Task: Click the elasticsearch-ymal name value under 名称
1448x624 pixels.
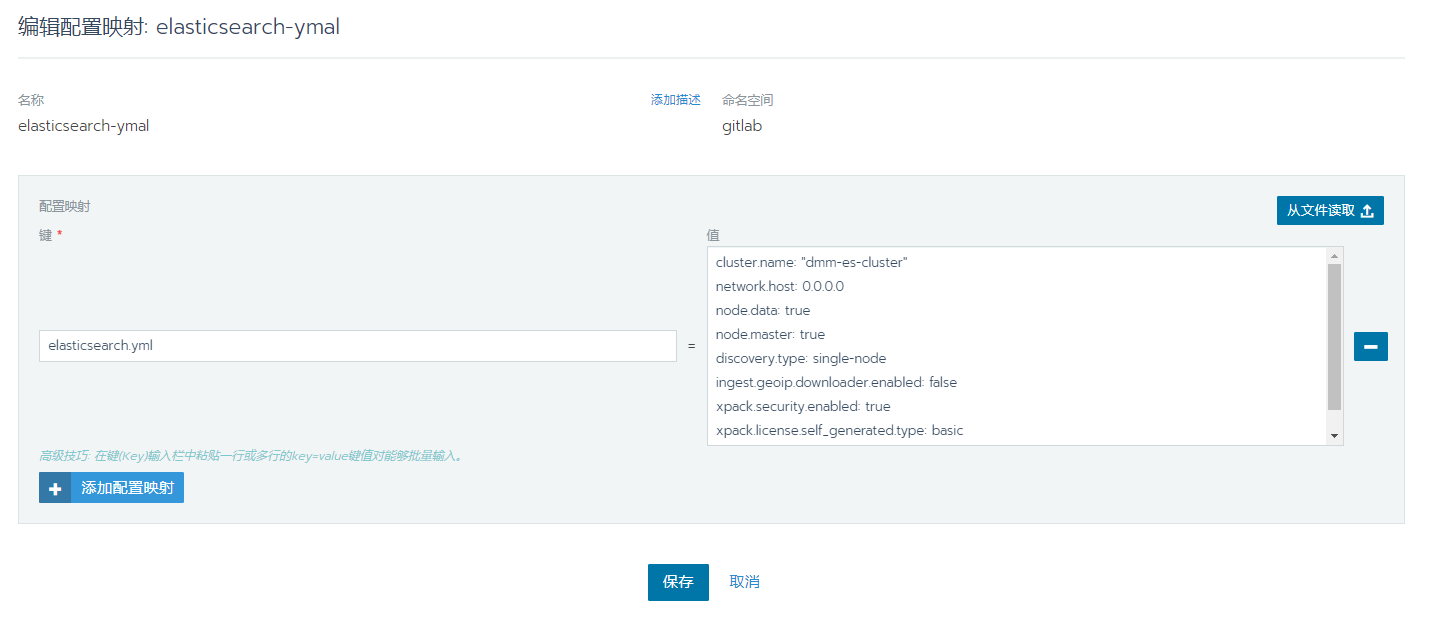Action: click(x=83, y=126)
